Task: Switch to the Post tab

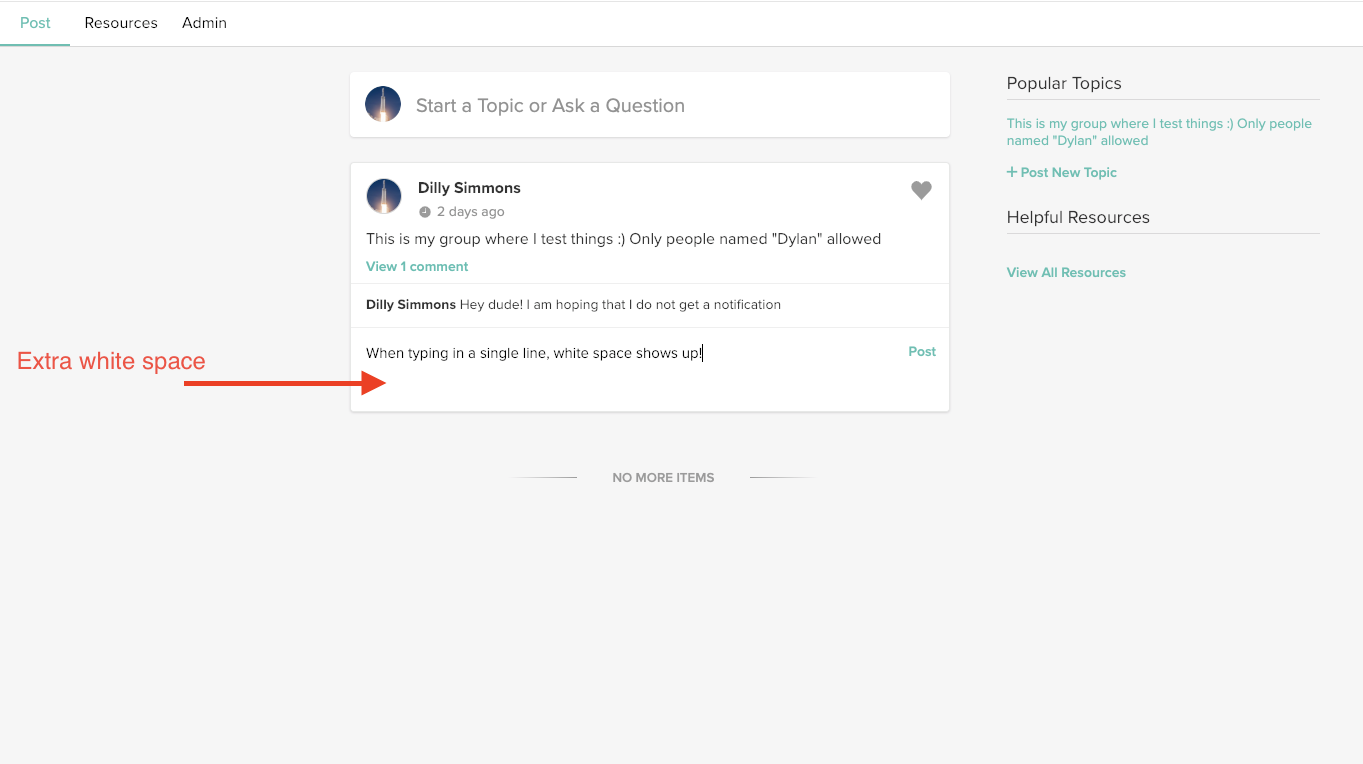Action: [x=35, y=23]
